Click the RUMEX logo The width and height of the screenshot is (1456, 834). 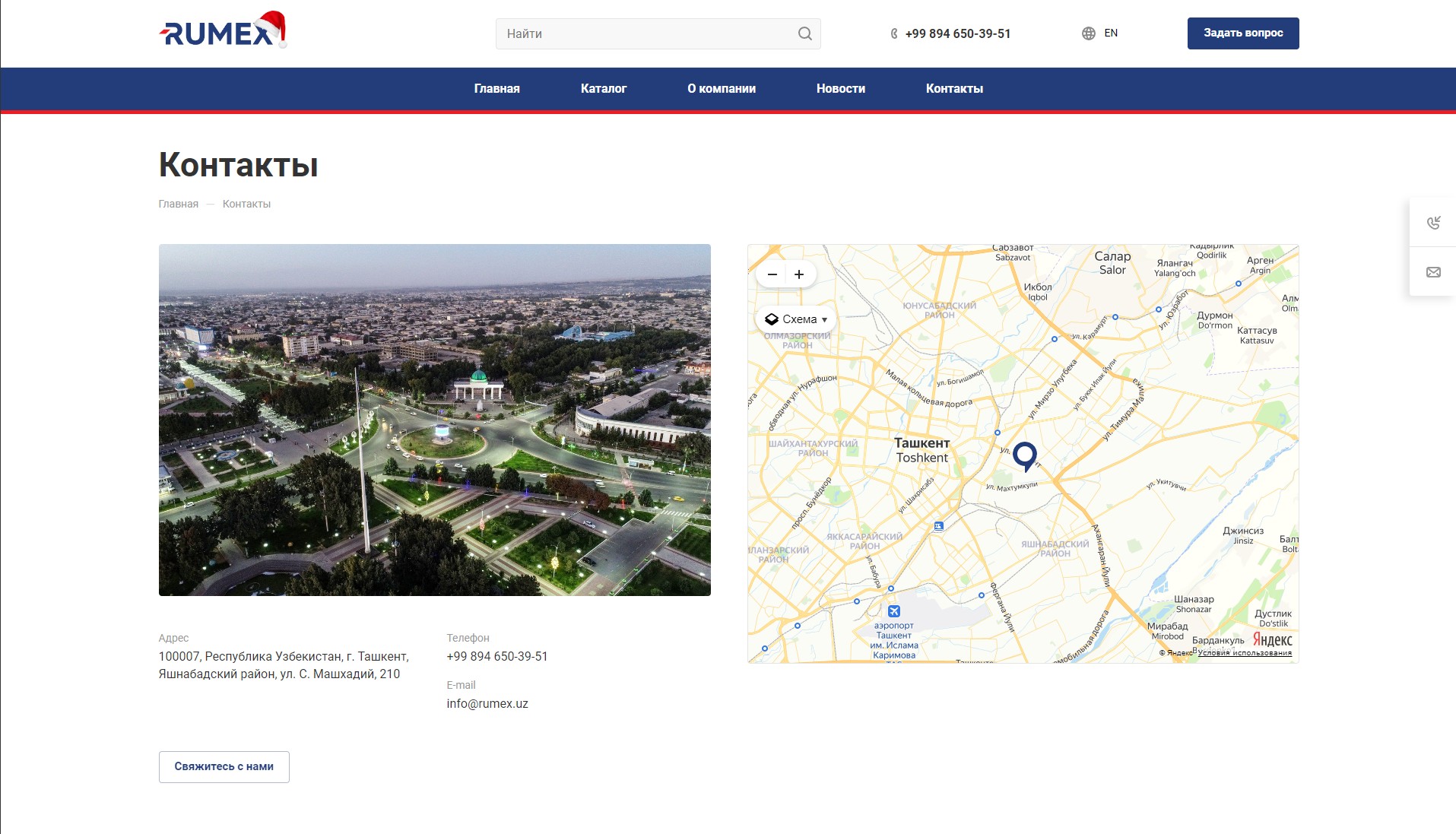click(223, 30)
